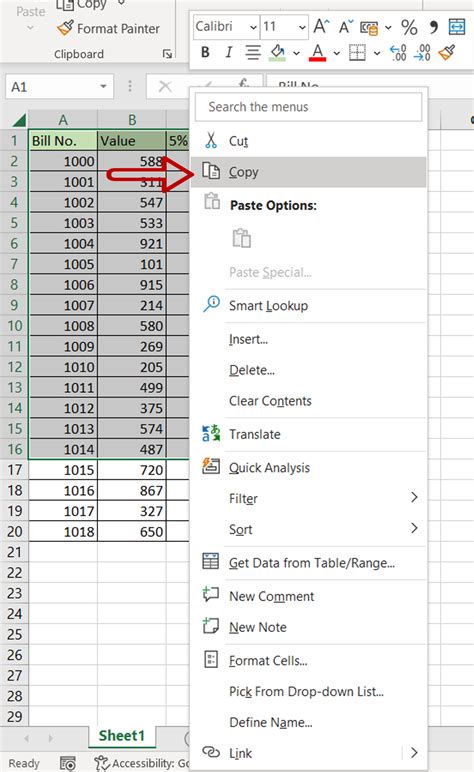
Task: Open the Clipboard dialog launcher
Action: (167, 54)
